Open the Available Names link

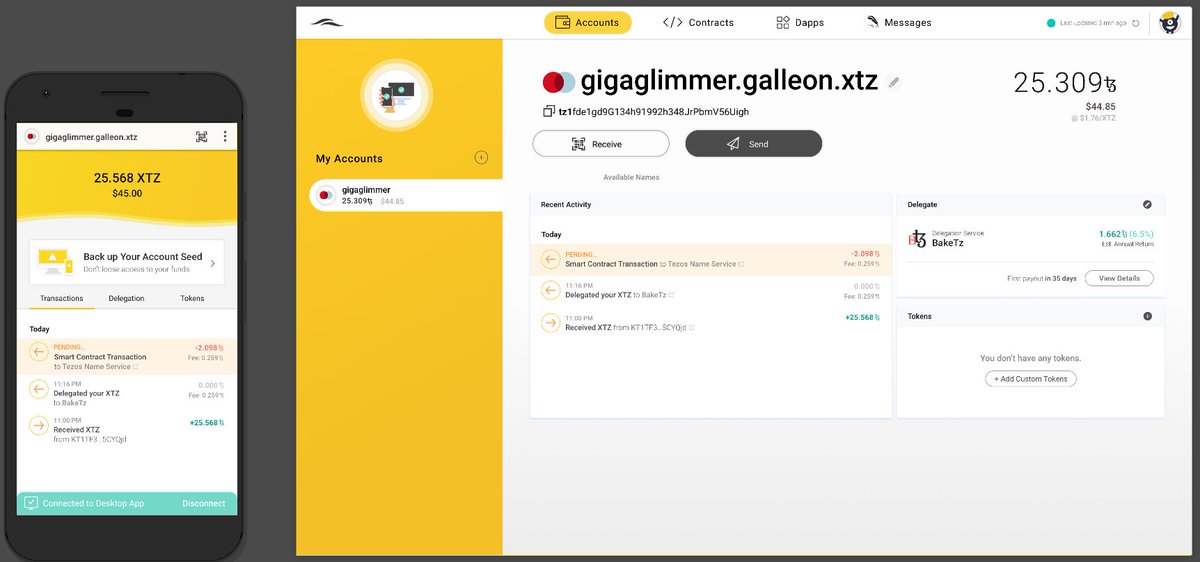point(631,177)
